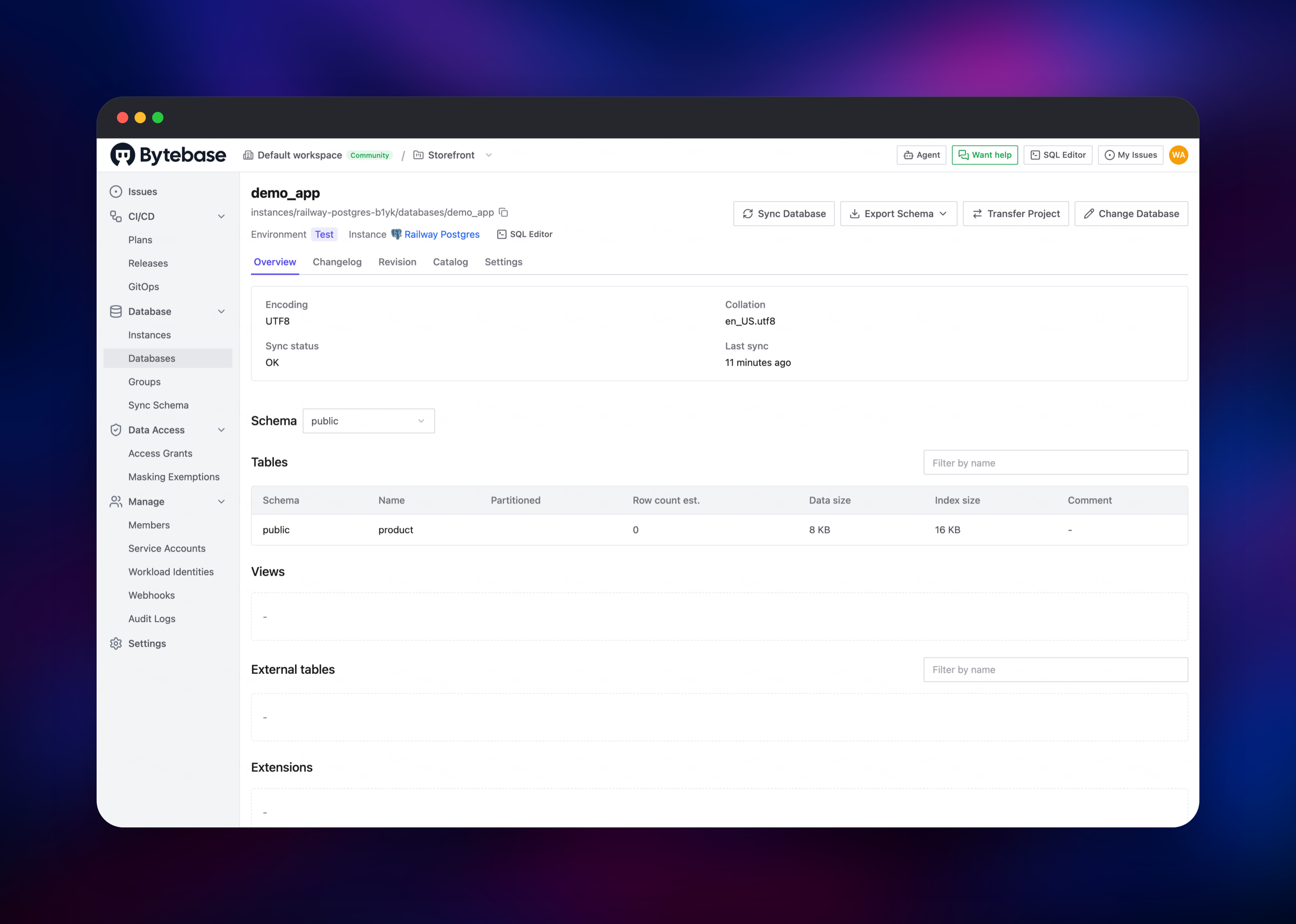Open Service Accounts in the sidebar
This screenshot has width=1296, height=924.
pyautogui.click(x=167, y=549)
